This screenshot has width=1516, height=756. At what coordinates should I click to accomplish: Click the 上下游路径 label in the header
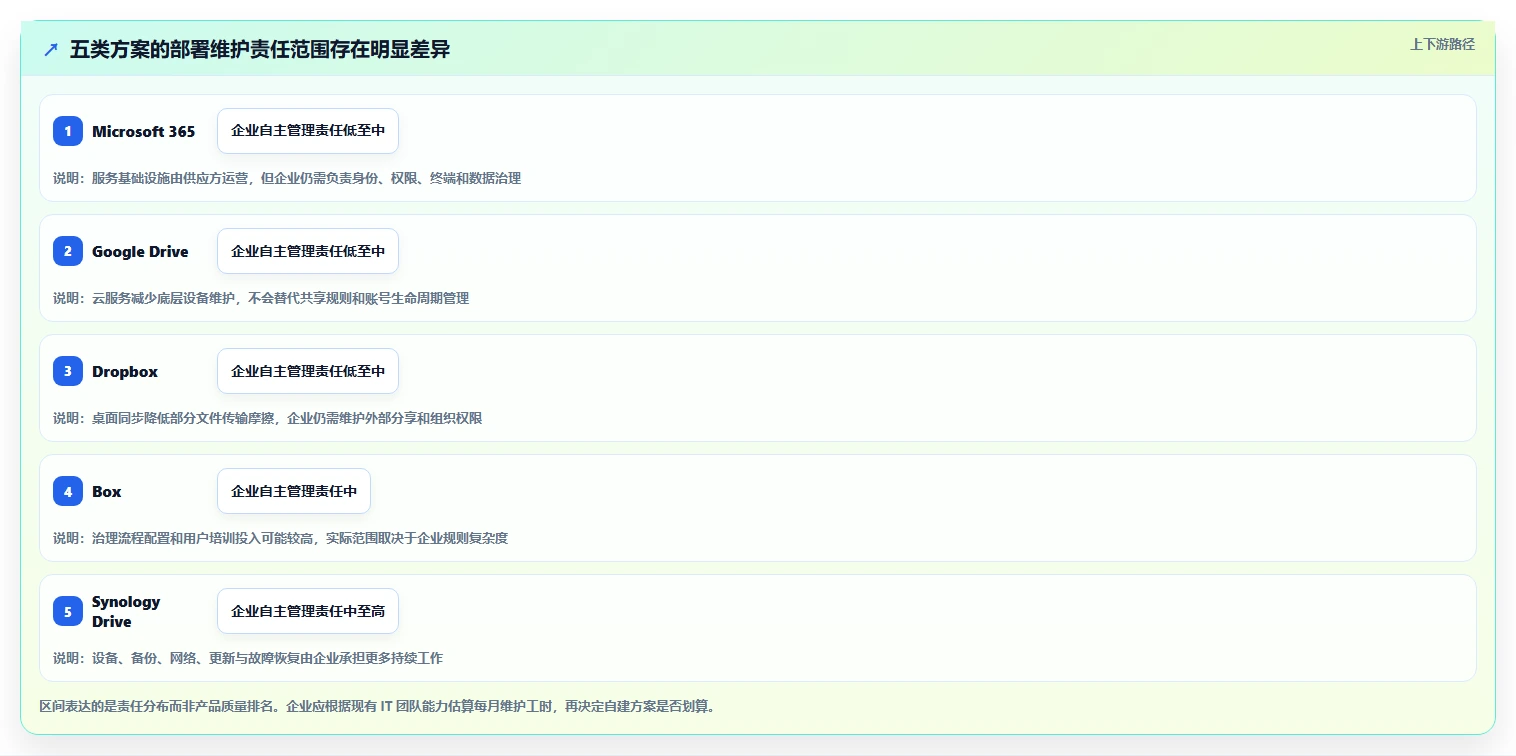(x=1442, y=44)
